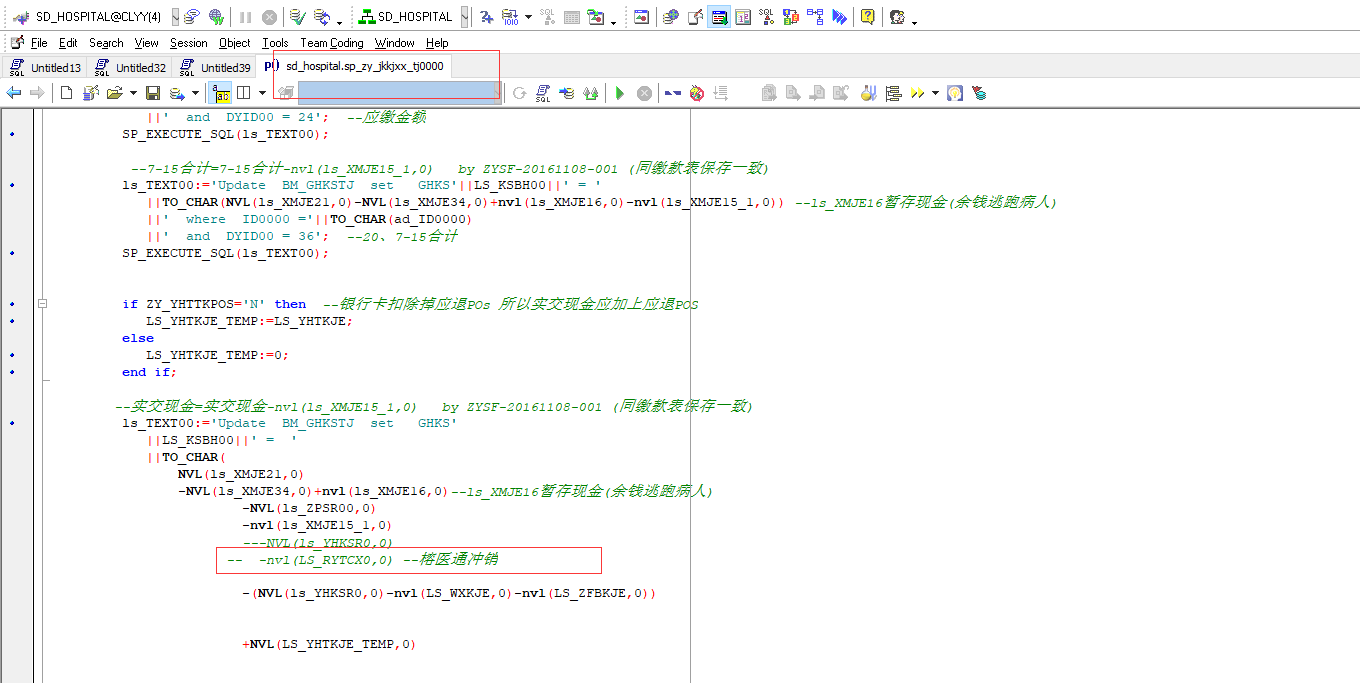
Task: Open the Window menu
Action: point(395,43)
